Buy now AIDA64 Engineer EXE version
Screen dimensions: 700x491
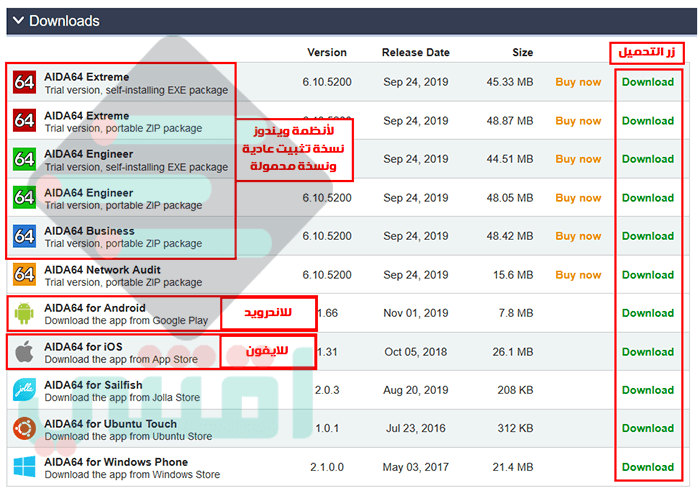578,159
